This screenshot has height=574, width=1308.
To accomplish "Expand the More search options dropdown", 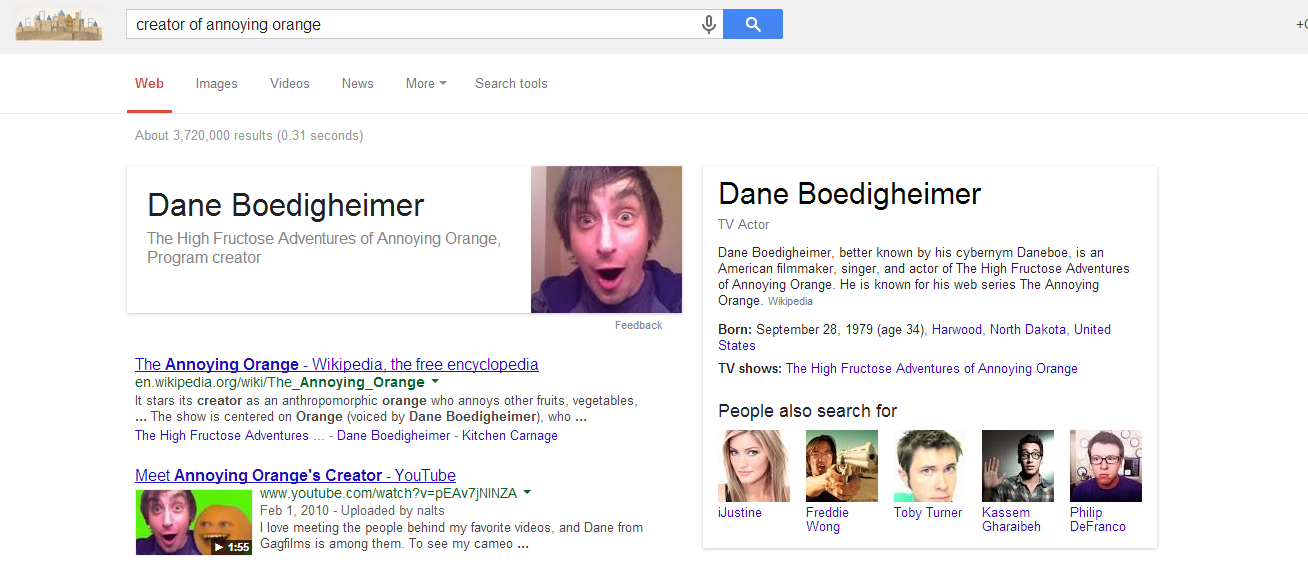I will coord(426,84).
